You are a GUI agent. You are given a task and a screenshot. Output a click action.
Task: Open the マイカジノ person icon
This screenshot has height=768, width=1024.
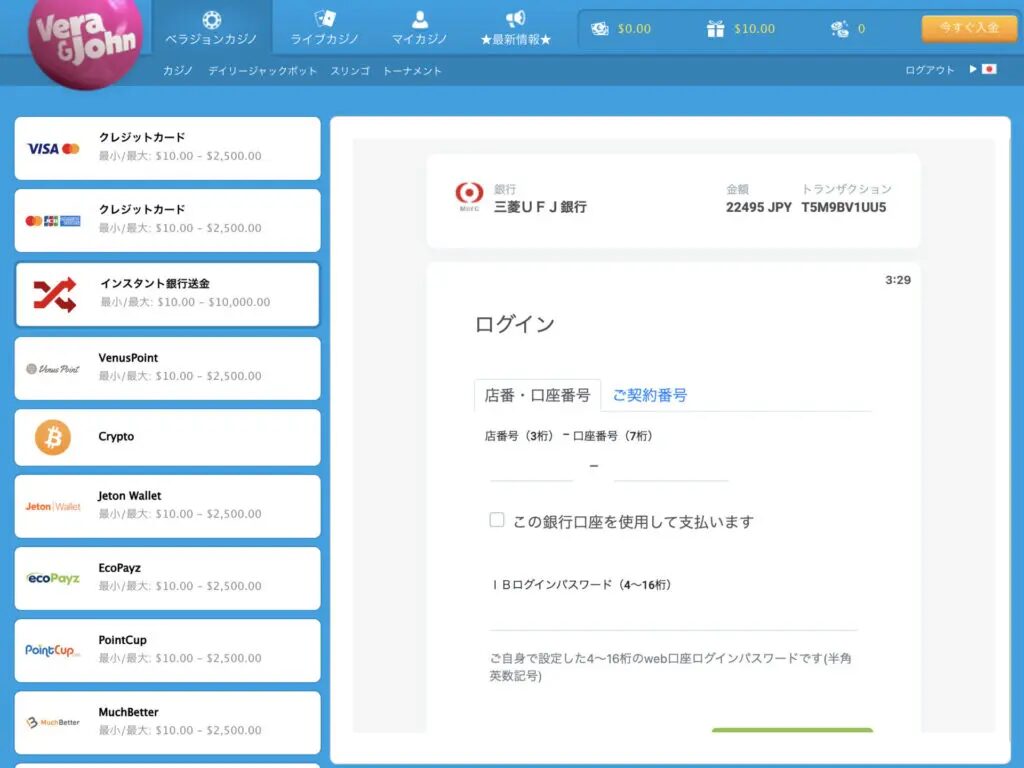pyautogui.click(x=420, y=19)
